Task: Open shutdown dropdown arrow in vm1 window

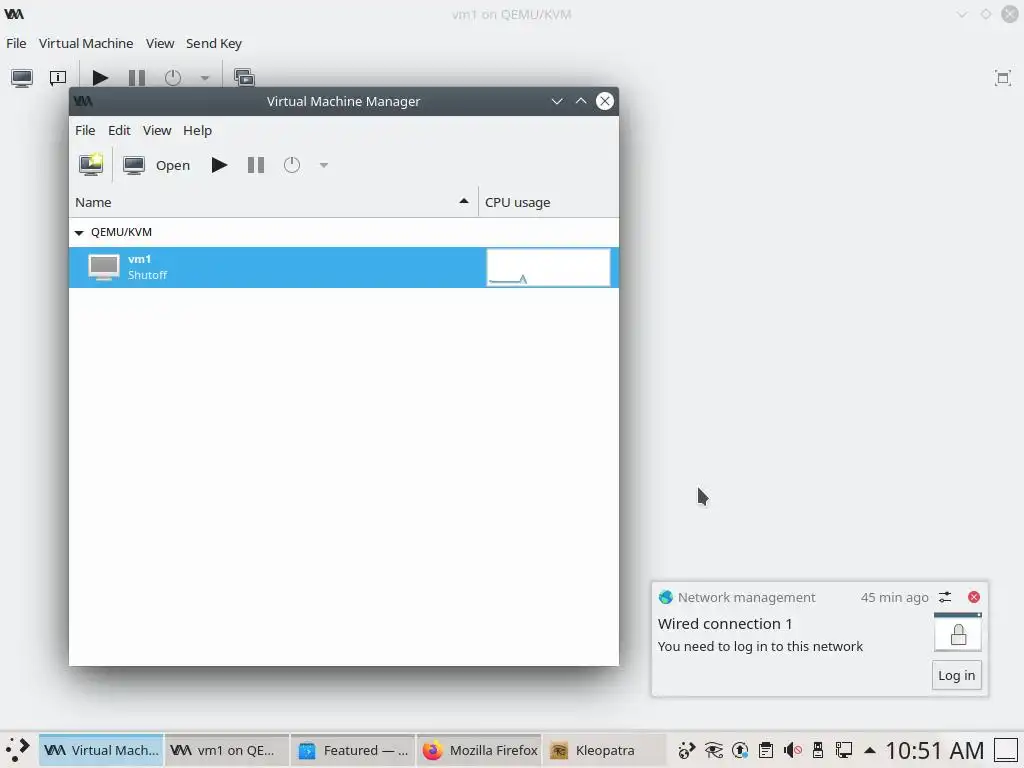Action: [204, 78]
